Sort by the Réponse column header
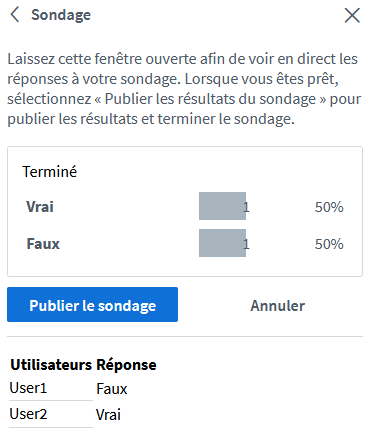 pos(126,365)
